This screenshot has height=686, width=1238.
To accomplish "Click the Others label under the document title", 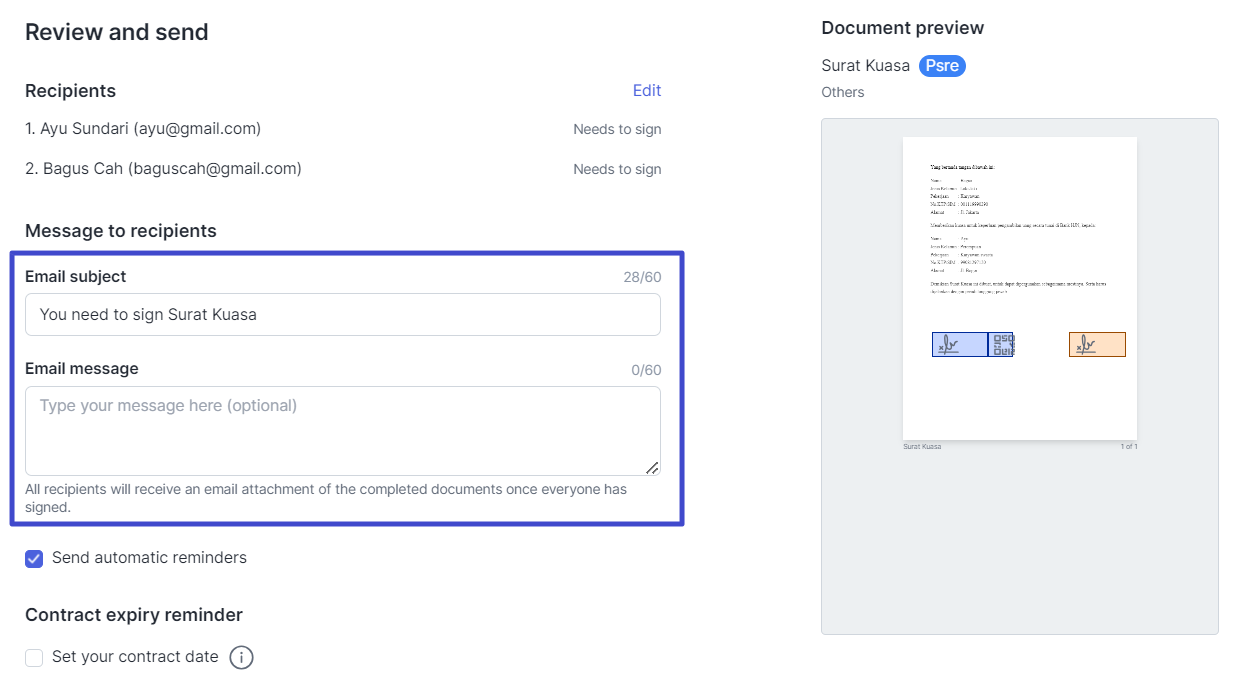I will click(842, 92).
